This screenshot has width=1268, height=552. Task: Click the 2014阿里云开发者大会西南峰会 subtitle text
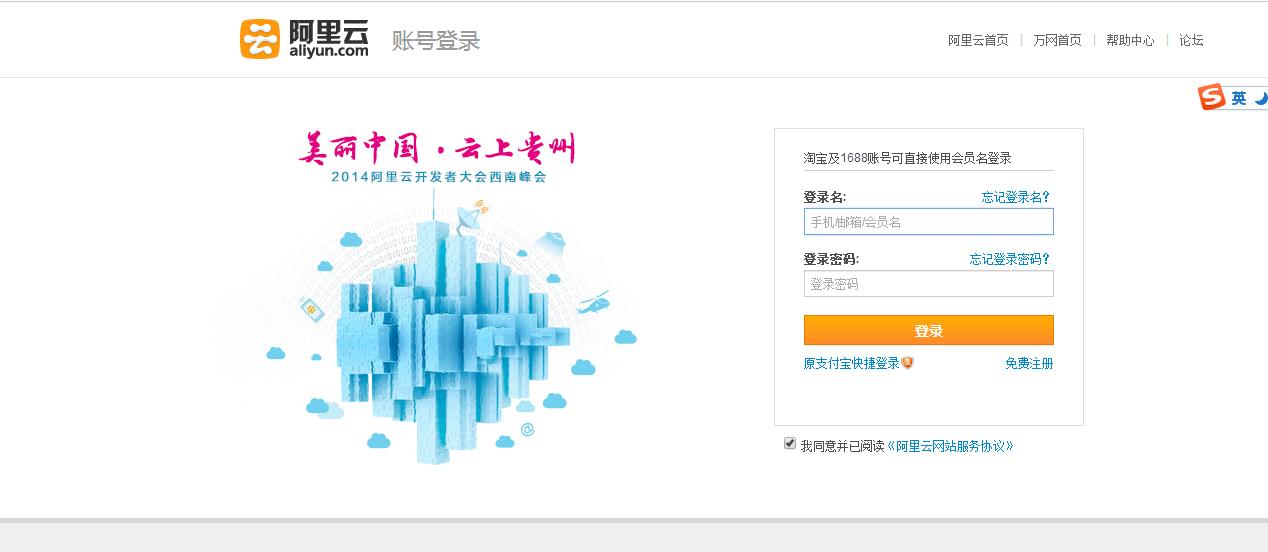coord(438,177)
